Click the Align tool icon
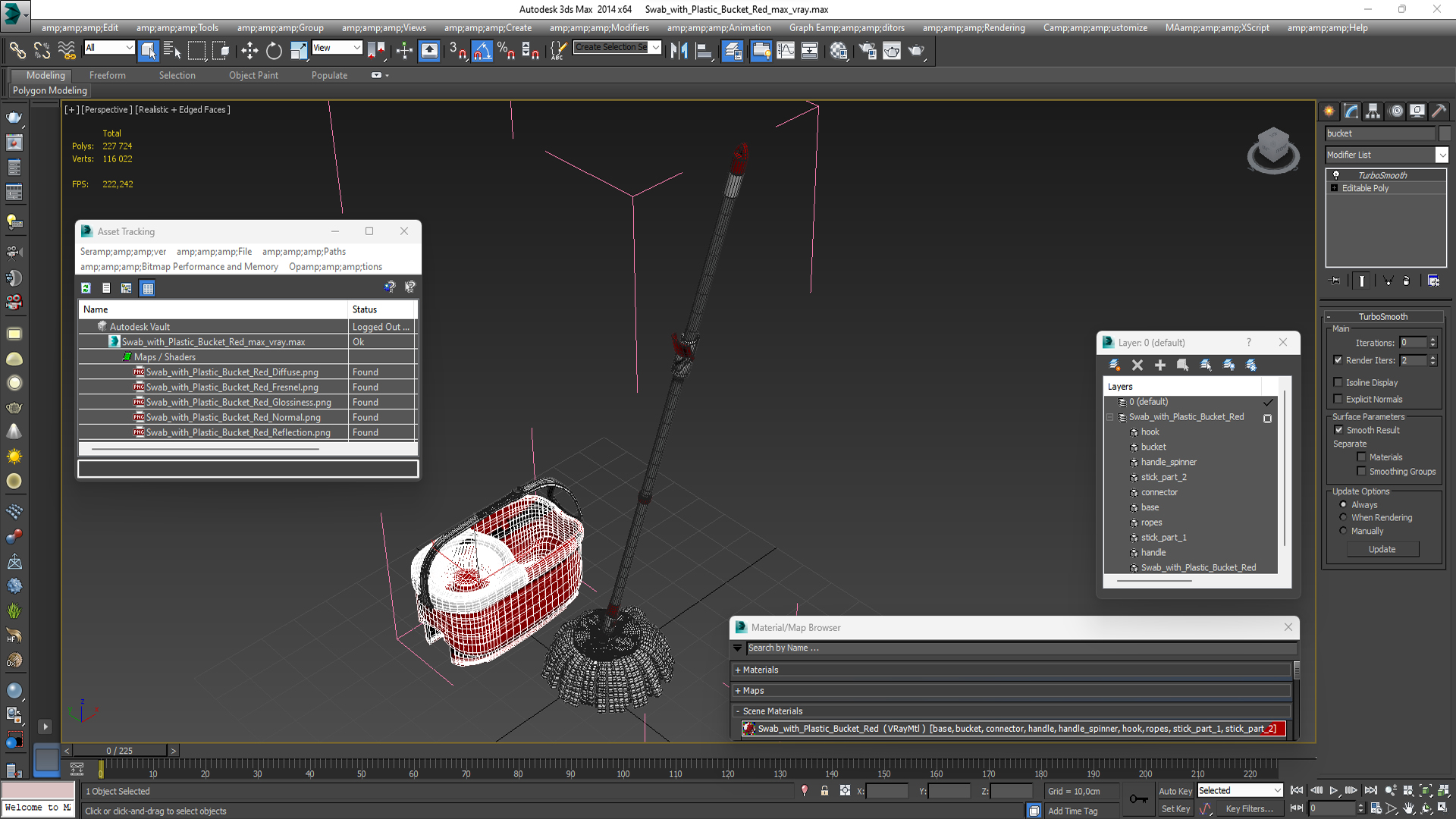The height and width of the screenshot is (819, 1456). pos(704,51)
